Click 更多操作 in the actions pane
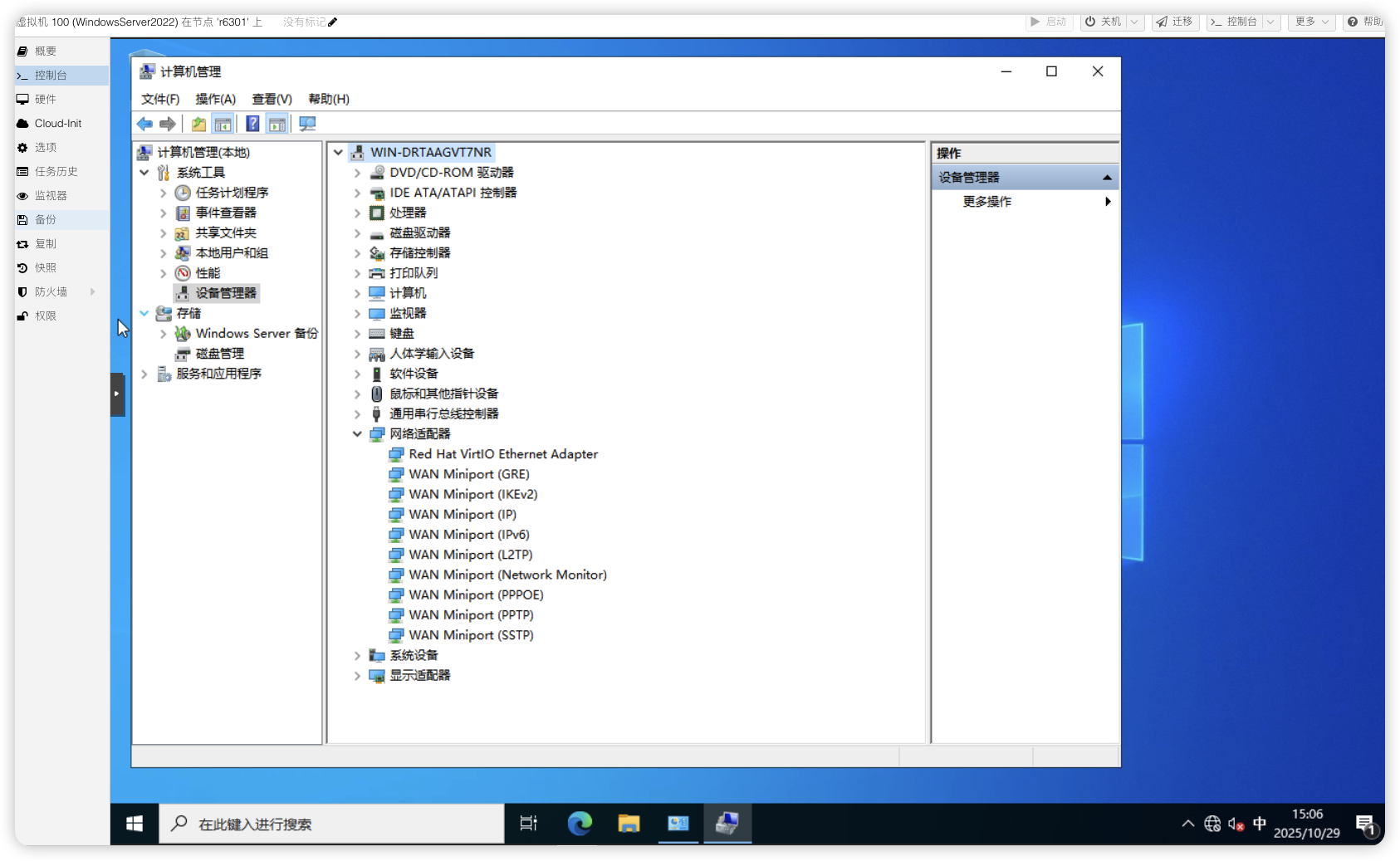Viewport: 1400px width, 861px height. click(x=986, y=202)
